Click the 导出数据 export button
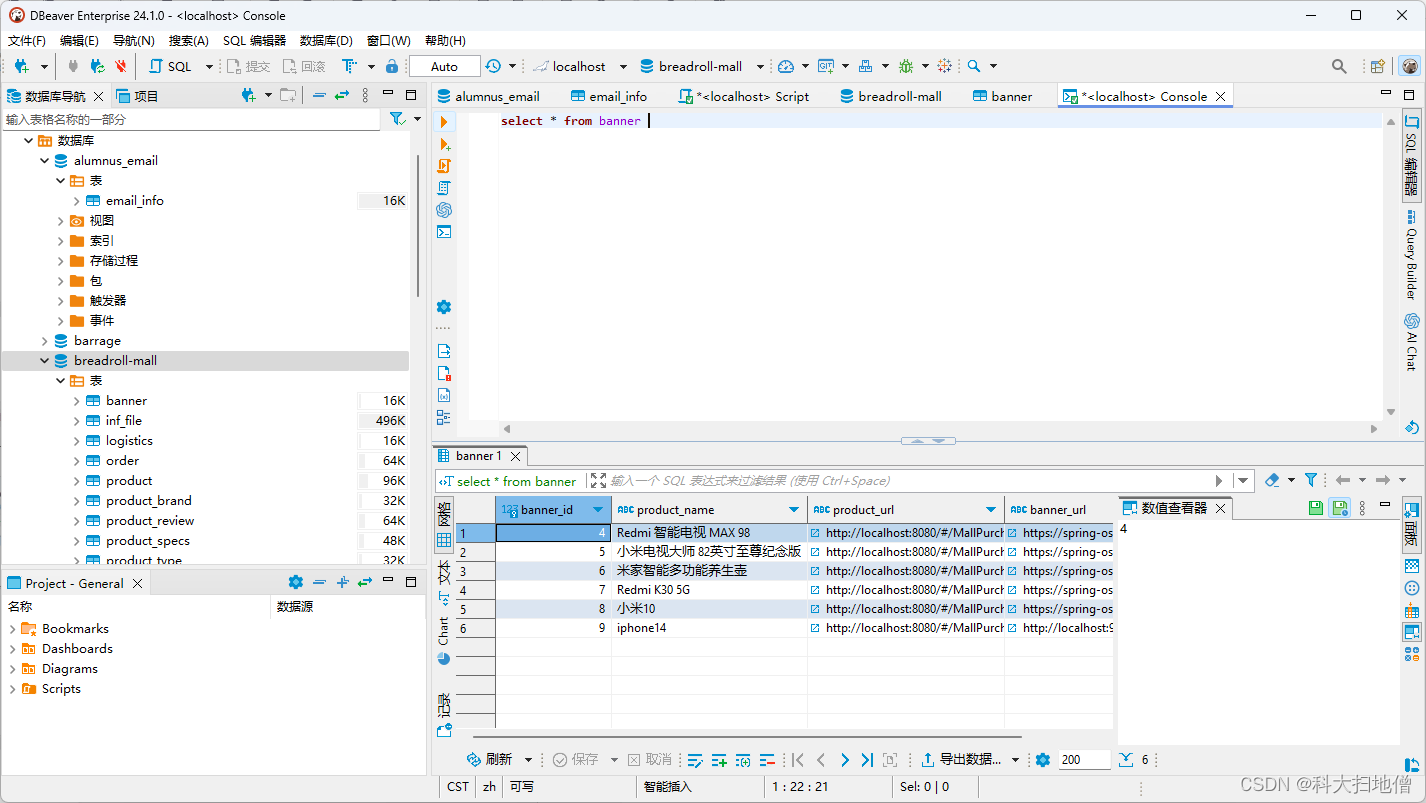This screenshot has width=1426, height=803. [960, 760]
